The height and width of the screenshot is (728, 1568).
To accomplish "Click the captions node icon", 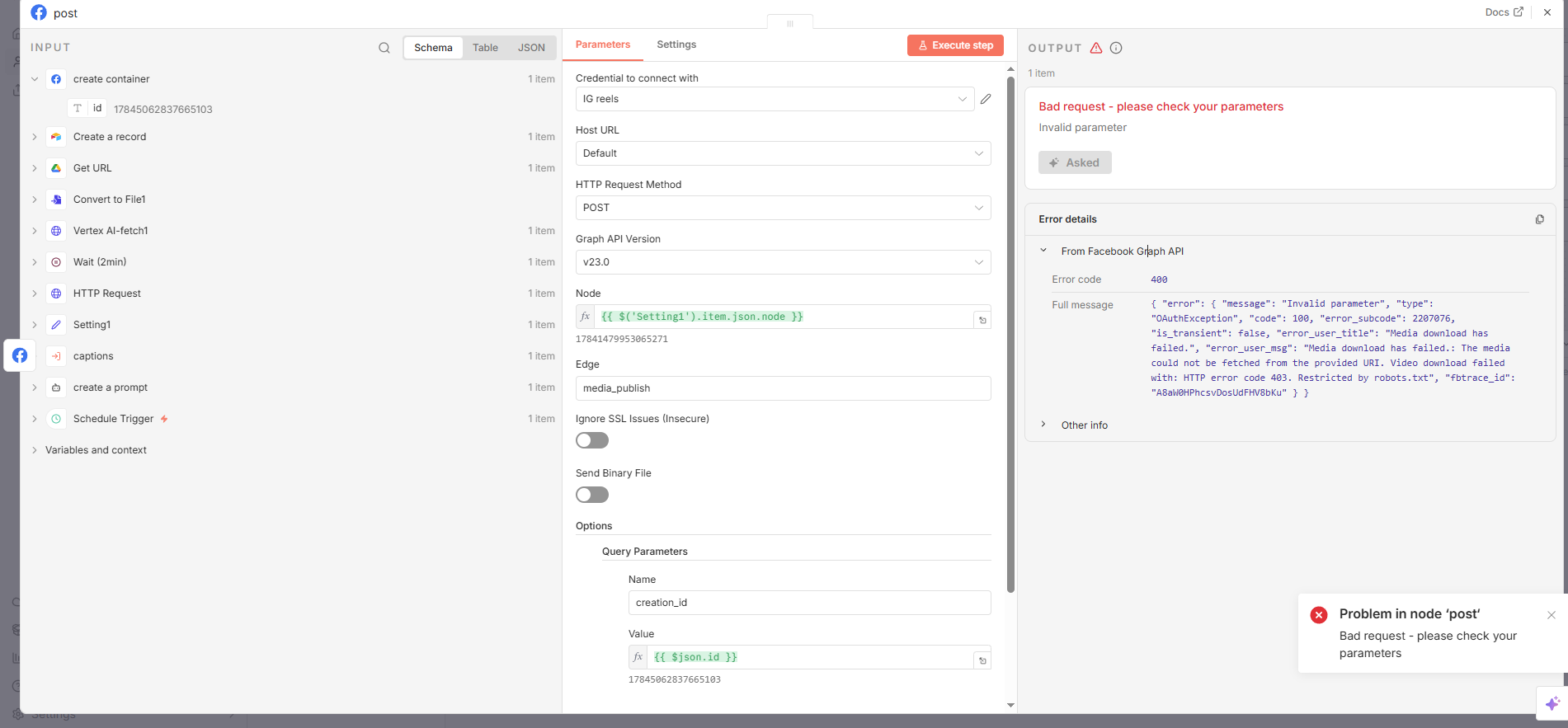I will click(56, 356).
